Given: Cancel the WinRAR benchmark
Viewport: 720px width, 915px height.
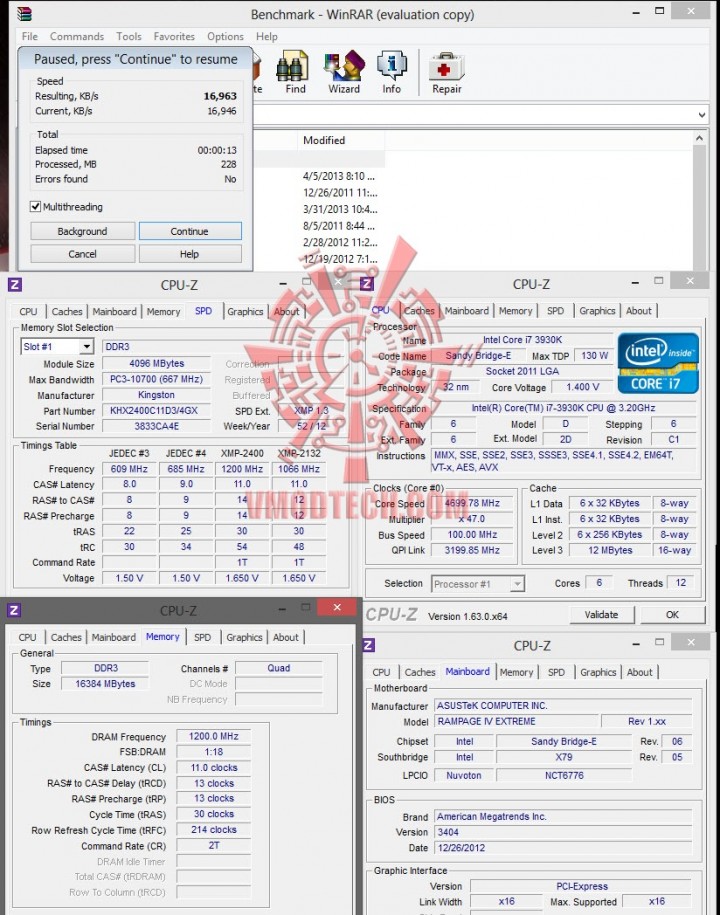Looking at the screenshot, I should (82, 254).
